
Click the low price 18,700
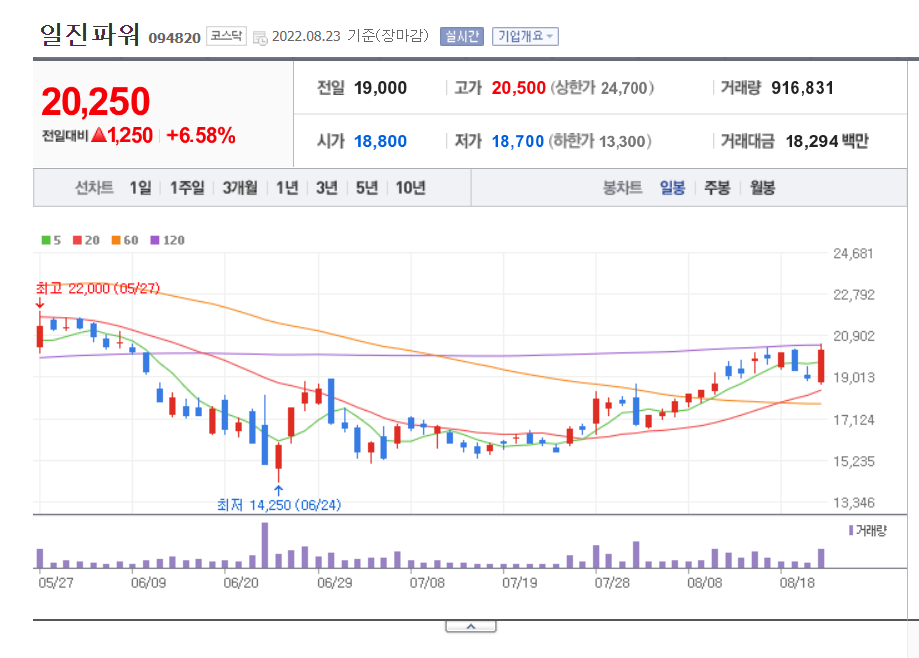pyautogui.click(x=518, y=141)
